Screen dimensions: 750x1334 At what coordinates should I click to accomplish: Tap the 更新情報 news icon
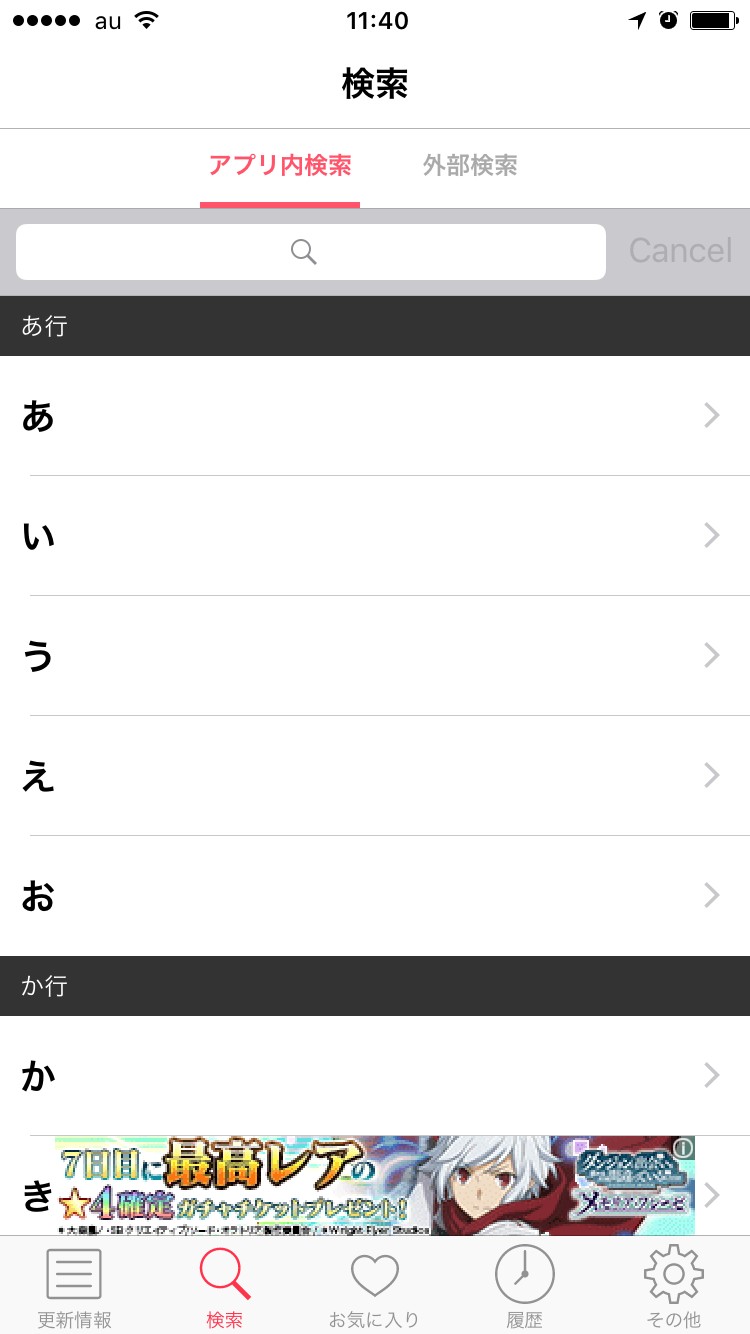[74, 1275]
